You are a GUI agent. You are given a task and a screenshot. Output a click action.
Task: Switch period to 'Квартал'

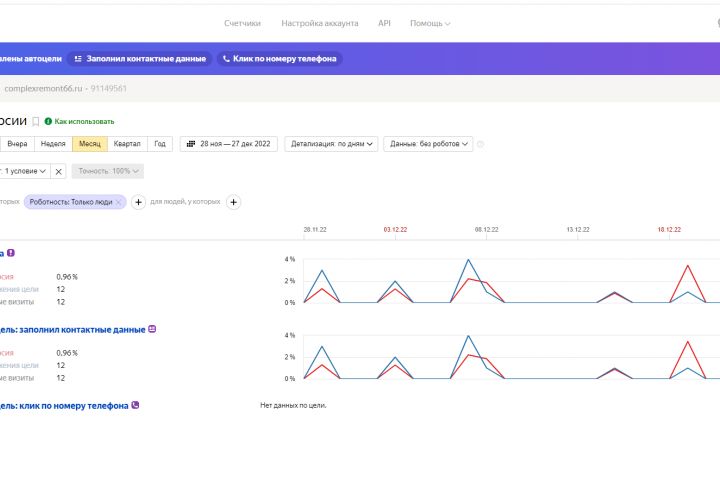coord(127,144)
